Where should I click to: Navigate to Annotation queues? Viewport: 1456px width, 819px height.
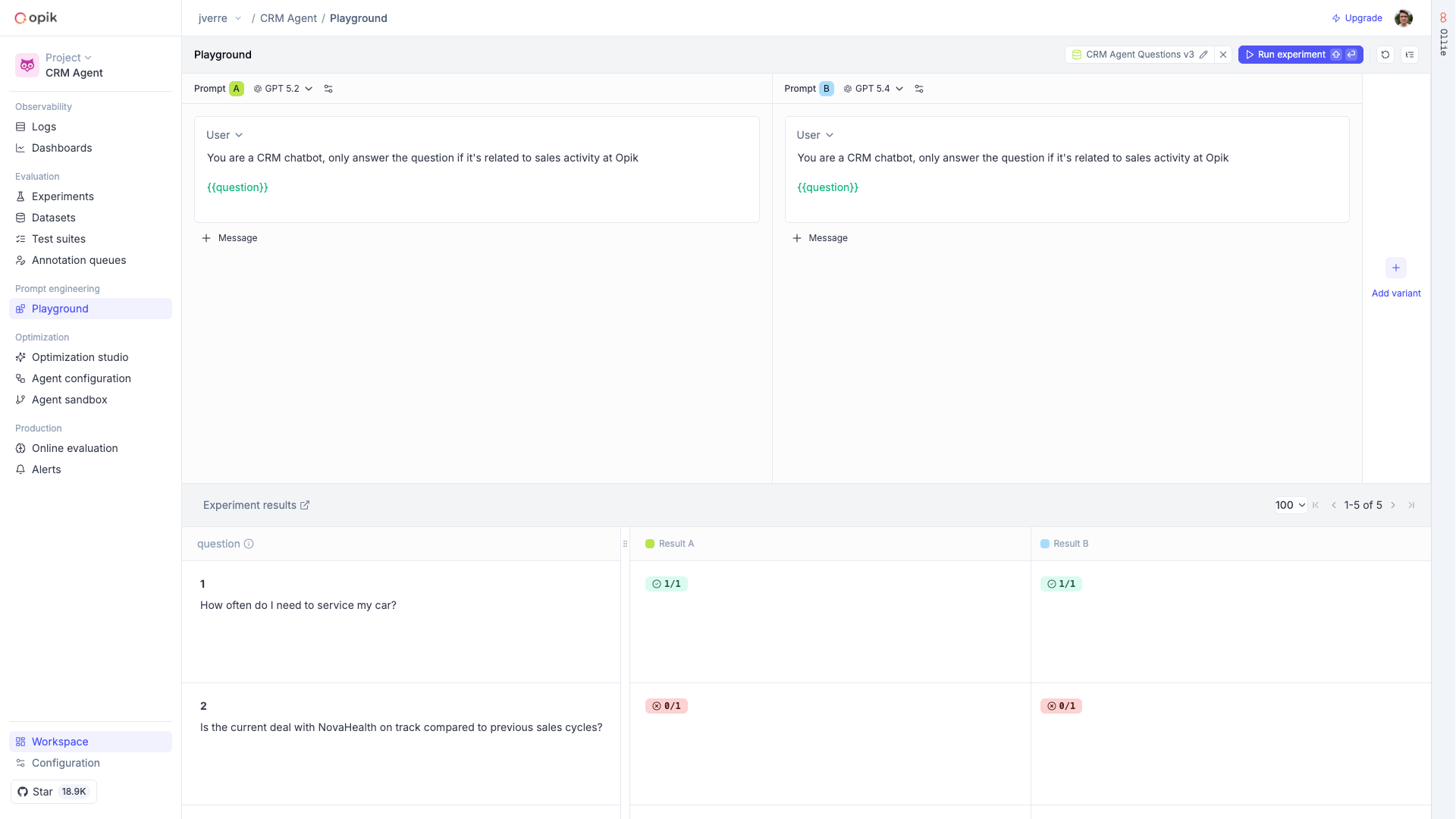coord(79,260)
